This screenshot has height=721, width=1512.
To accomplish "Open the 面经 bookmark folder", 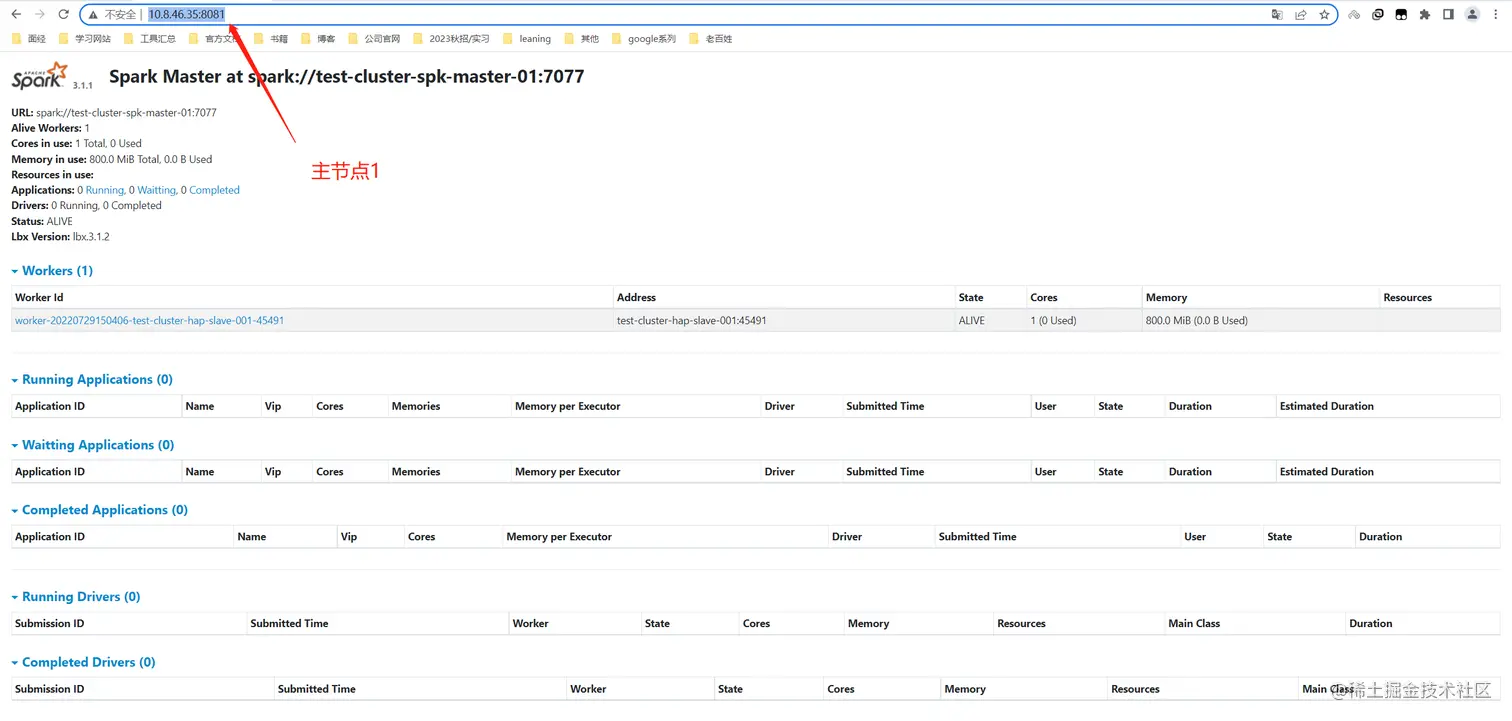I will click(29, 39).
